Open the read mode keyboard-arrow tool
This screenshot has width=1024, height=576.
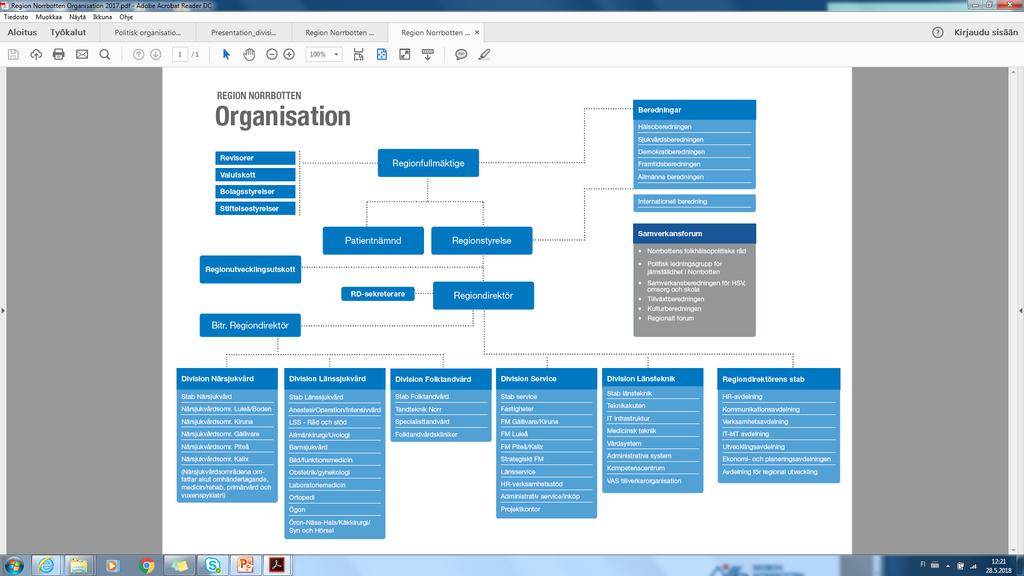click(x=428, y=54)
